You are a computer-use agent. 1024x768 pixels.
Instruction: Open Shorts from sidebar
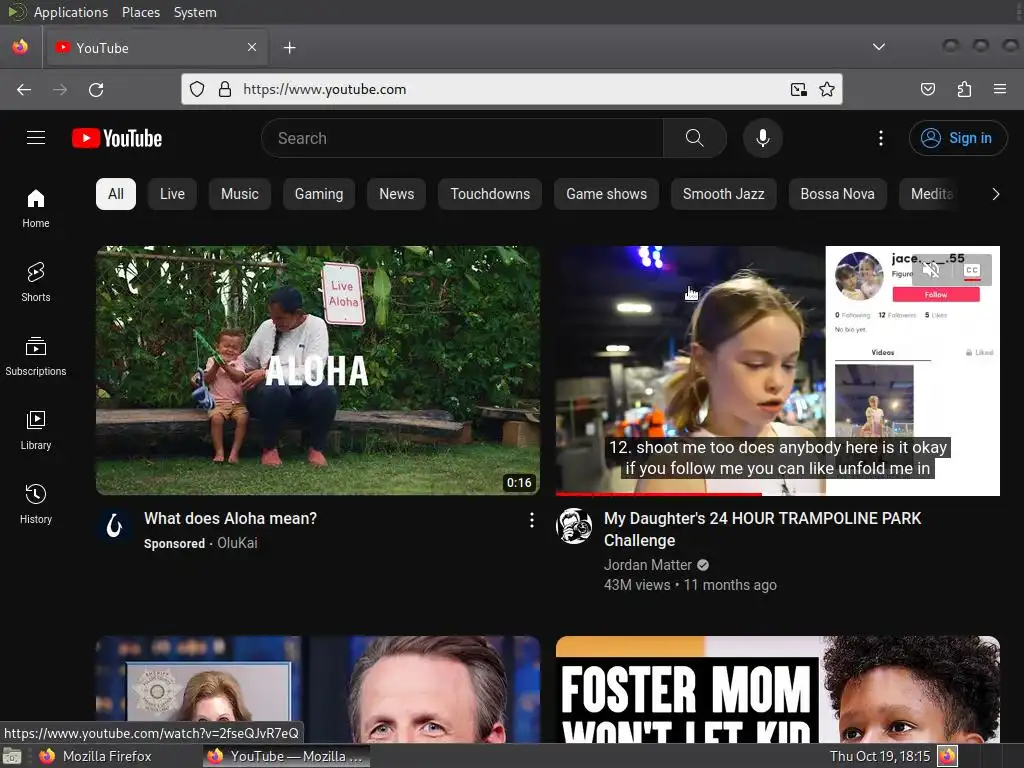coord(36,282)
